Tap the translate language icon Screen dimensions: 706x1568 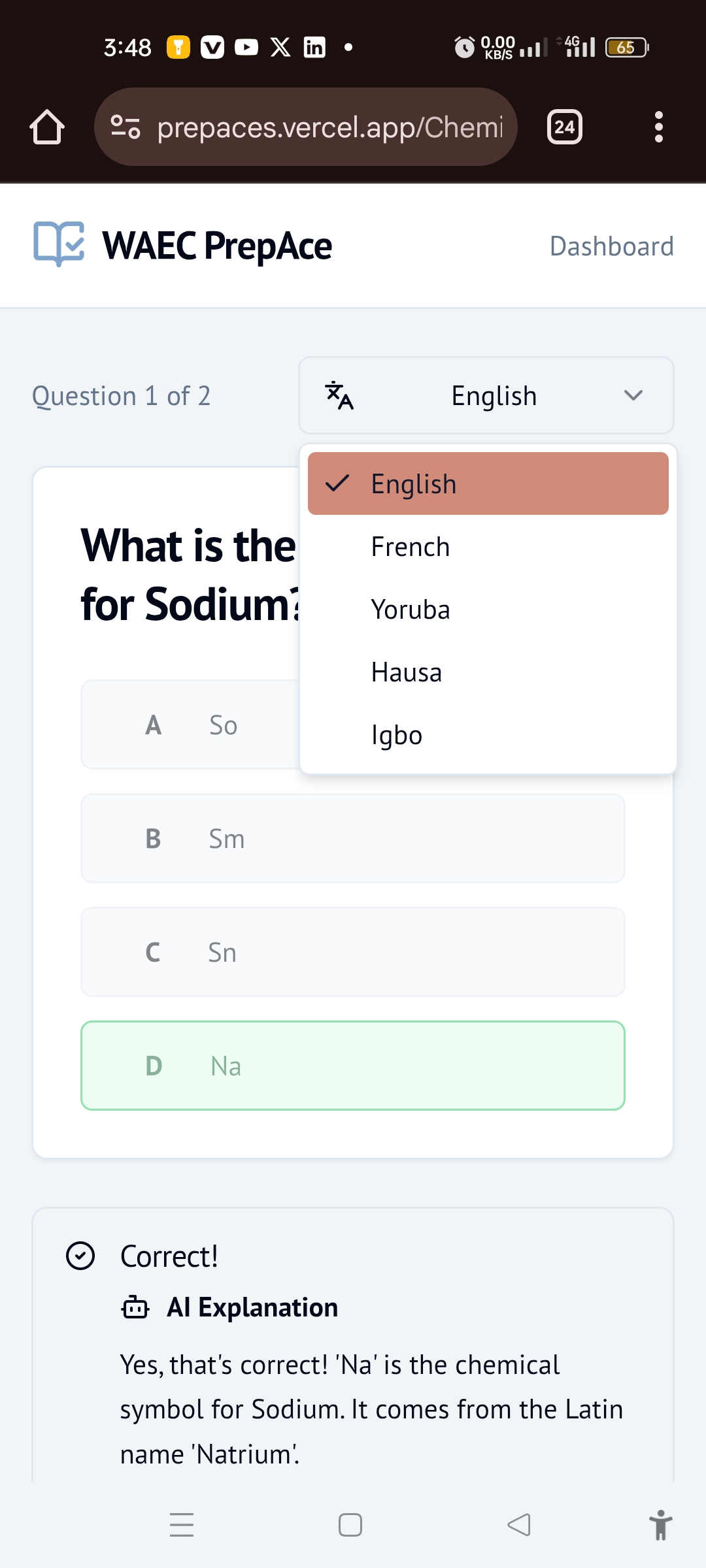pyautogui.click(x=339, y=395)
